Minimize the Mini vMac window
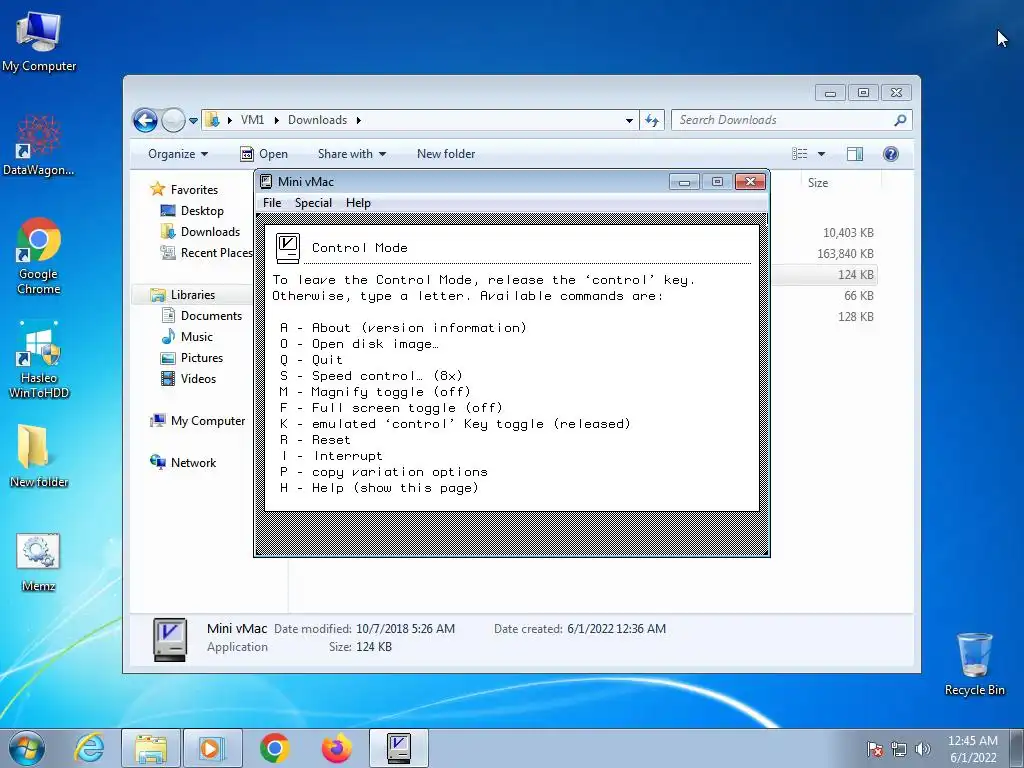 (684, 182)
